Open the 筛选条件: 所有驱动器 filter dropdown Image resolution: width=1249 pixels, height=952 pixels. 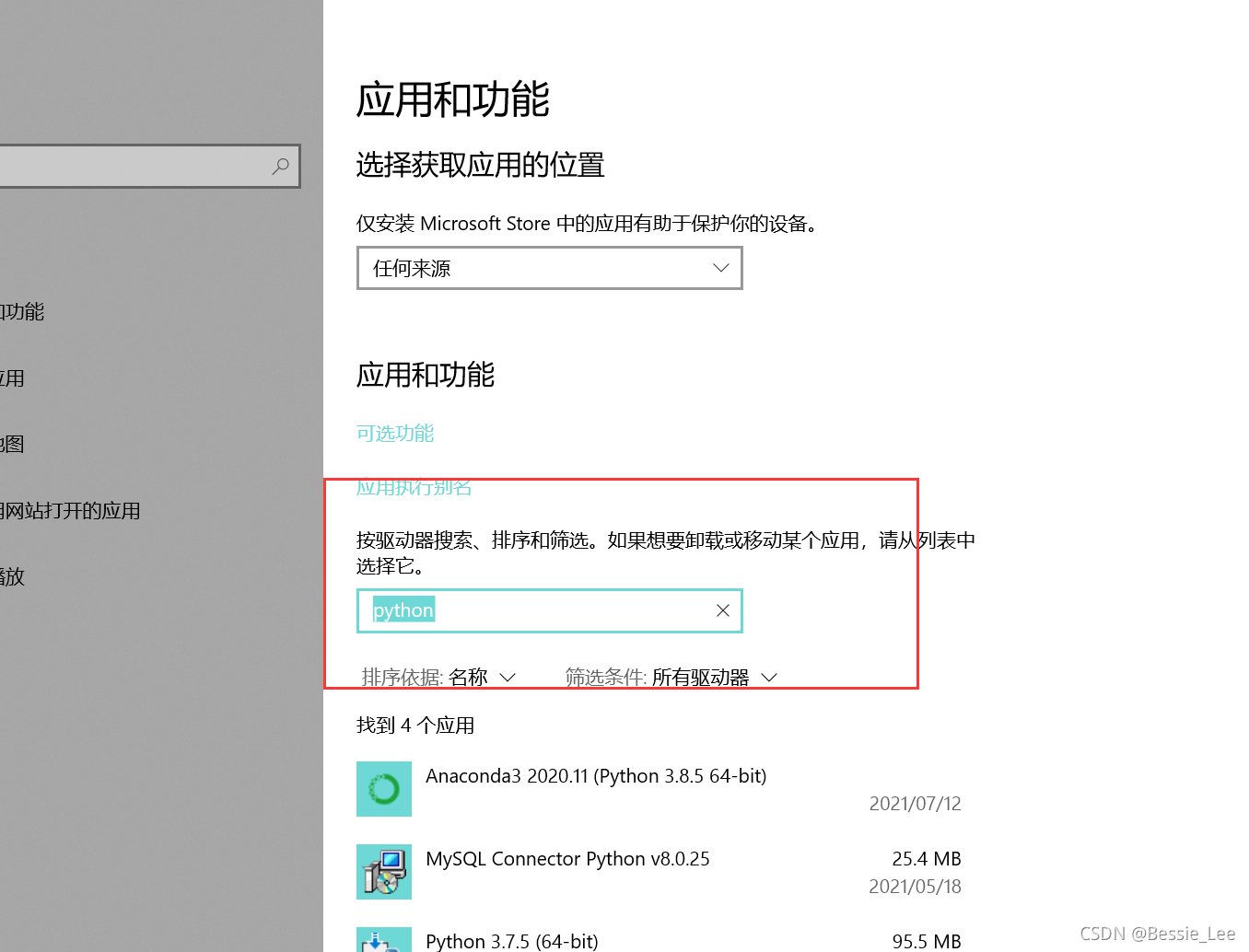(671, 677)
